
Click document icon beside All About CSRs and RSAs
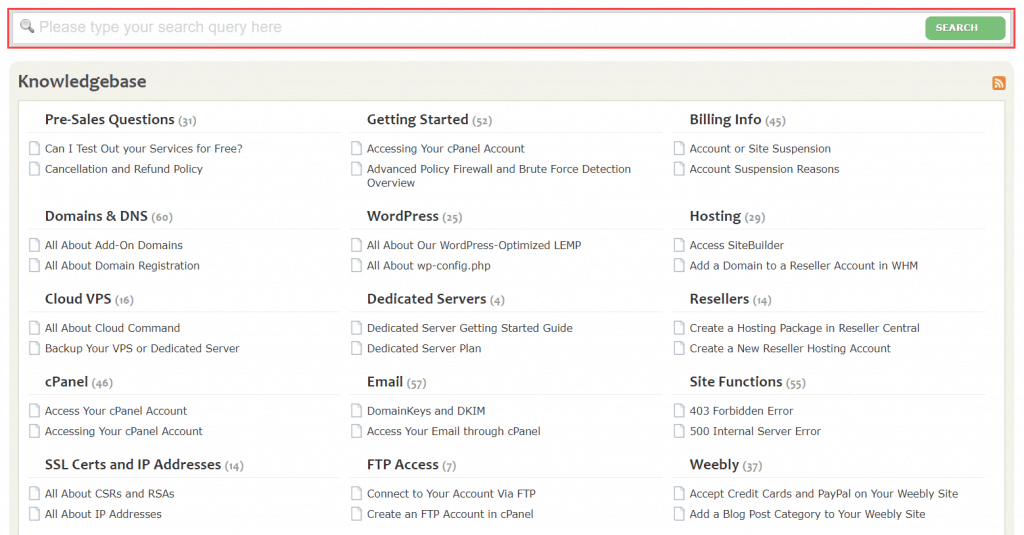pos(34,494)
